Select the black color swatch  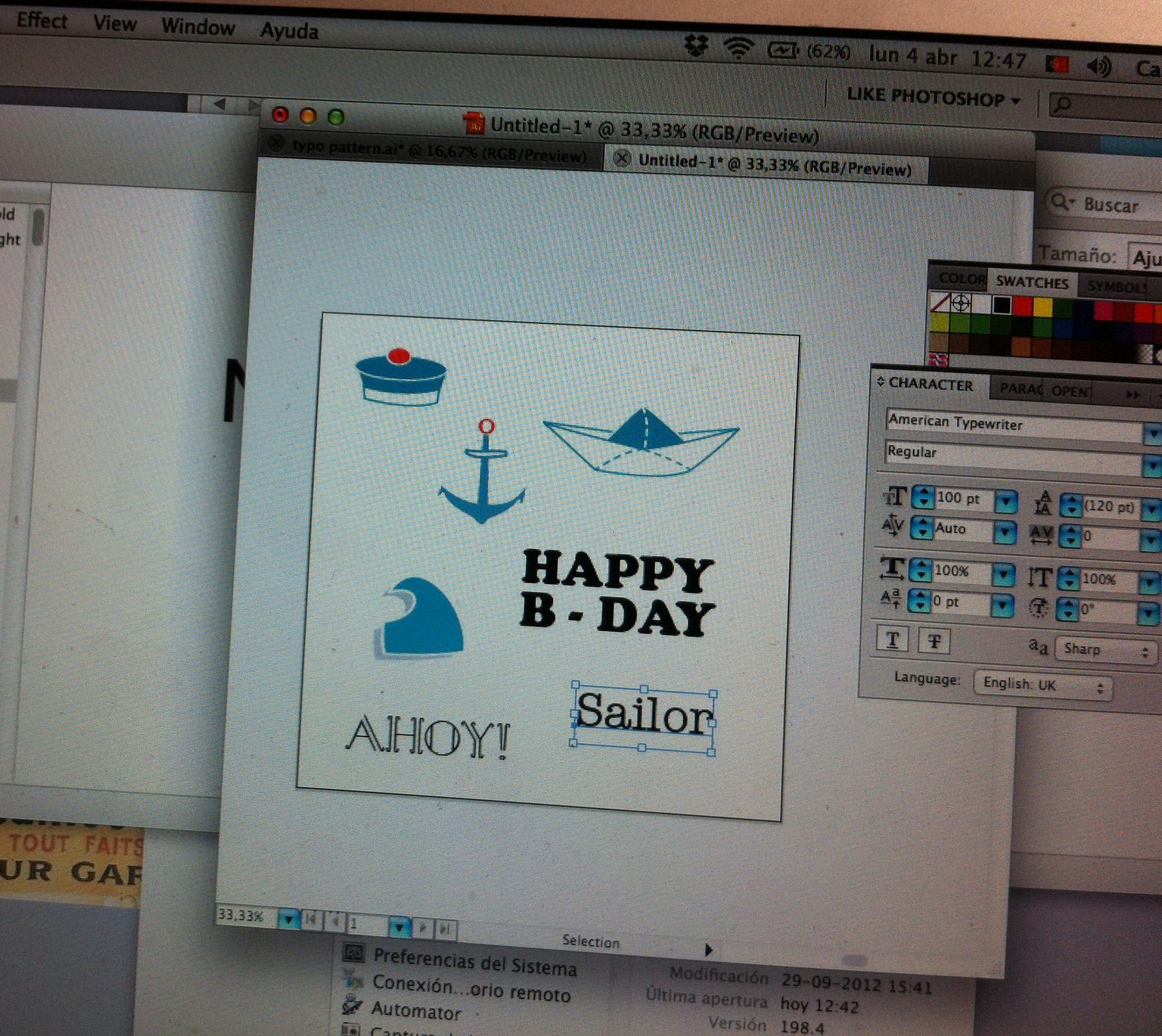(1002, 305)
